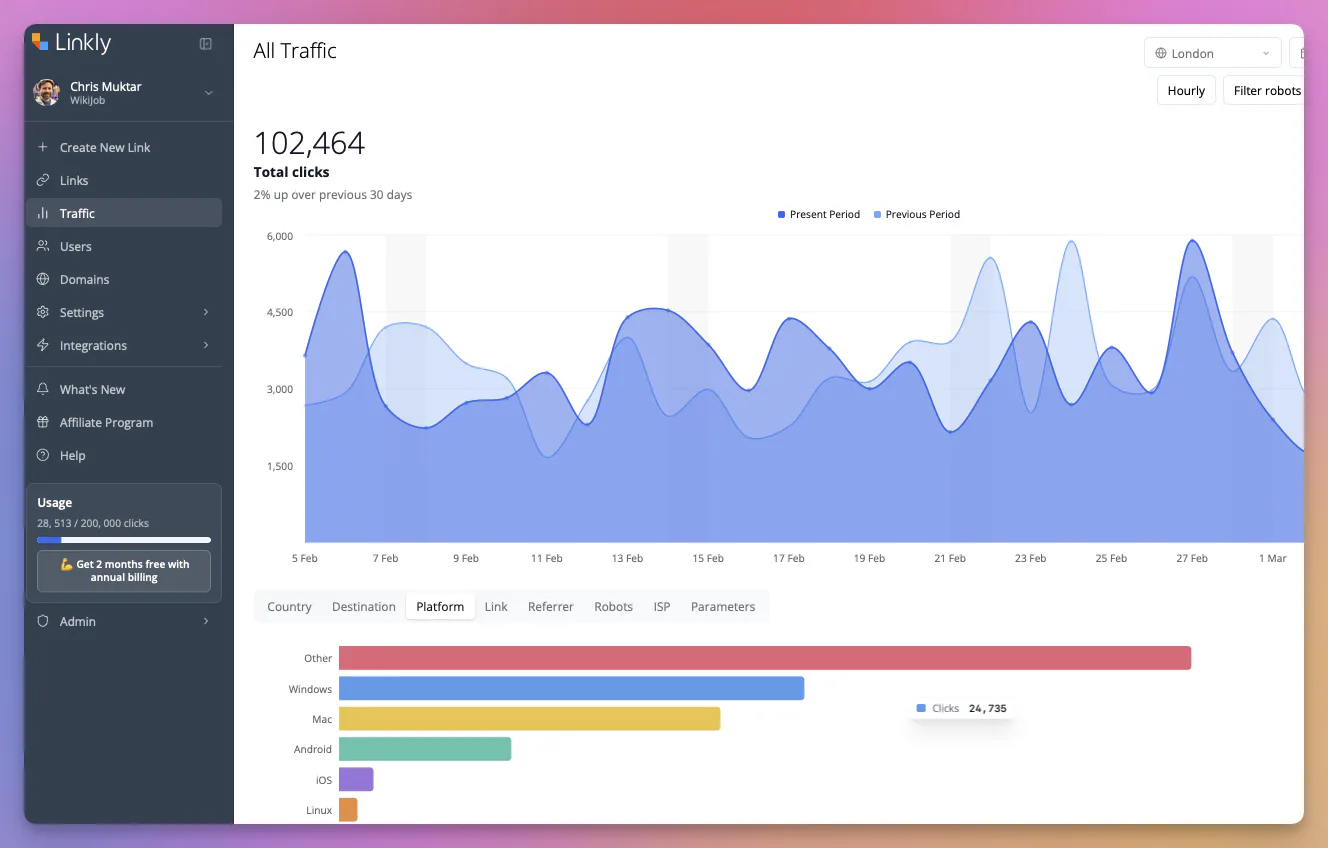Open the London timezone dropdown
The image size is (1328, 848).
[1212, 53]
